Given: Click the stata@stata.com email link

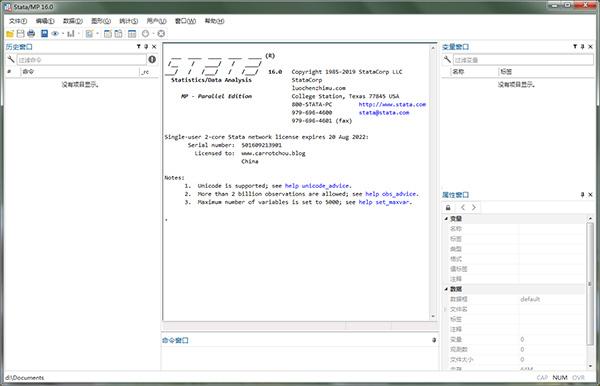Looking at the screenshot, I should [384, 112].
